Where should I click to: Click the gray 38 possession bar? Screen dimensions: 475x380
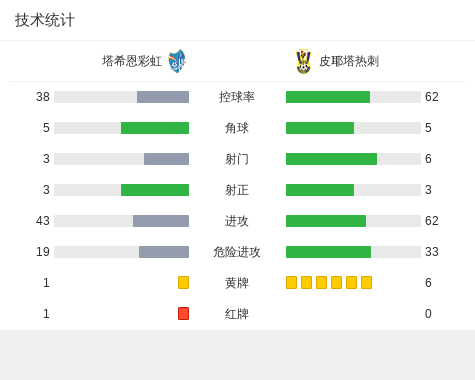pyautogui.click(x=163, y=97)
